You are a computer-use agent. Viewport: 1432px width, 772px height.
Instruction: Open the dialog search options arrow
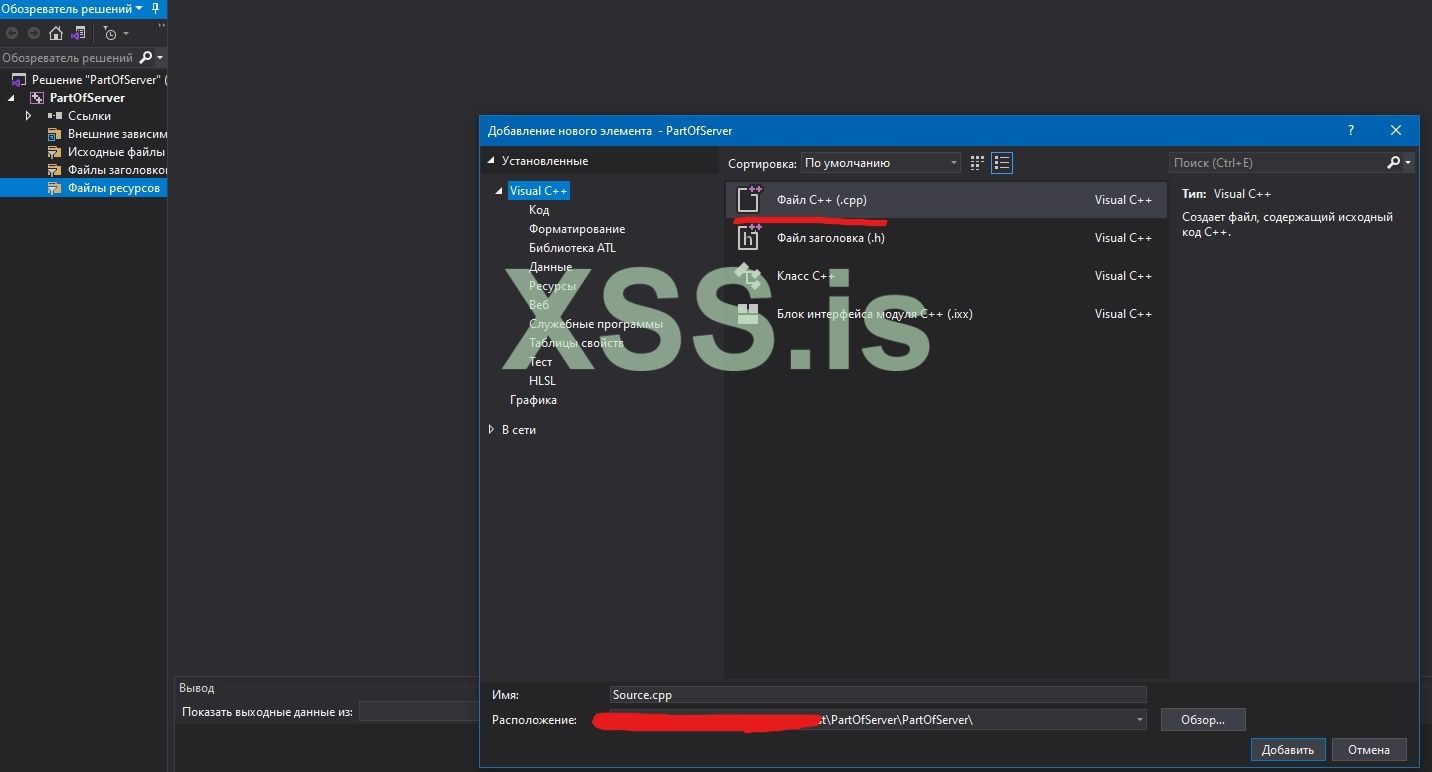click(x=1408, y=162)
